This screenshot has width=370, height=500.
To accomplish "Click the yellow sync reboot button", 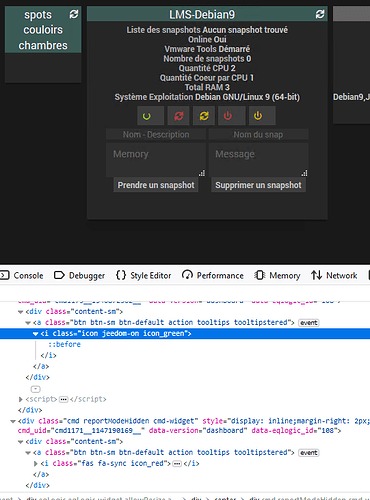I will [x=204, y=116].
